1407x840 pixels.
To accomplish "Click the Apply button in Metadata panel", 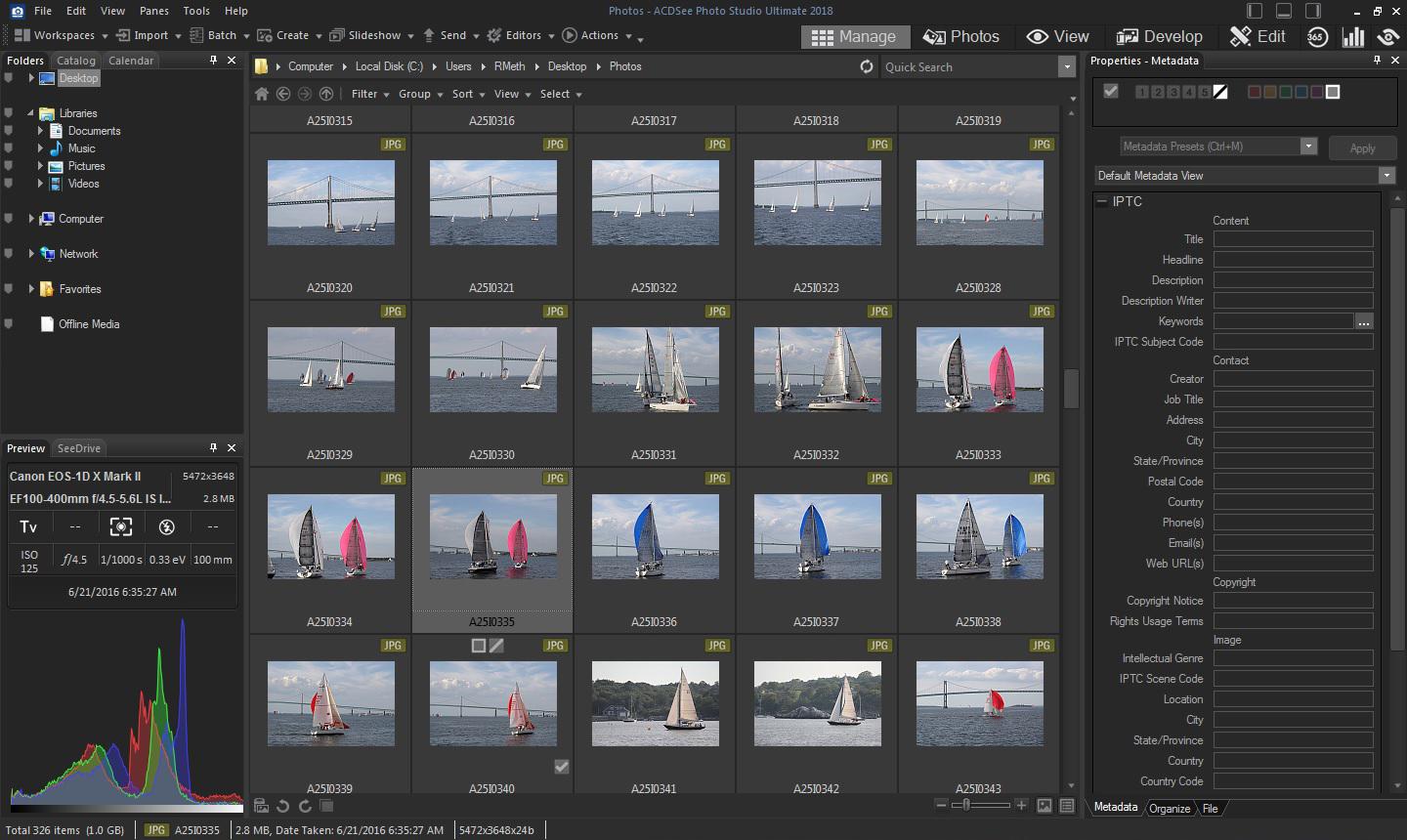I will pos(1362,147).
